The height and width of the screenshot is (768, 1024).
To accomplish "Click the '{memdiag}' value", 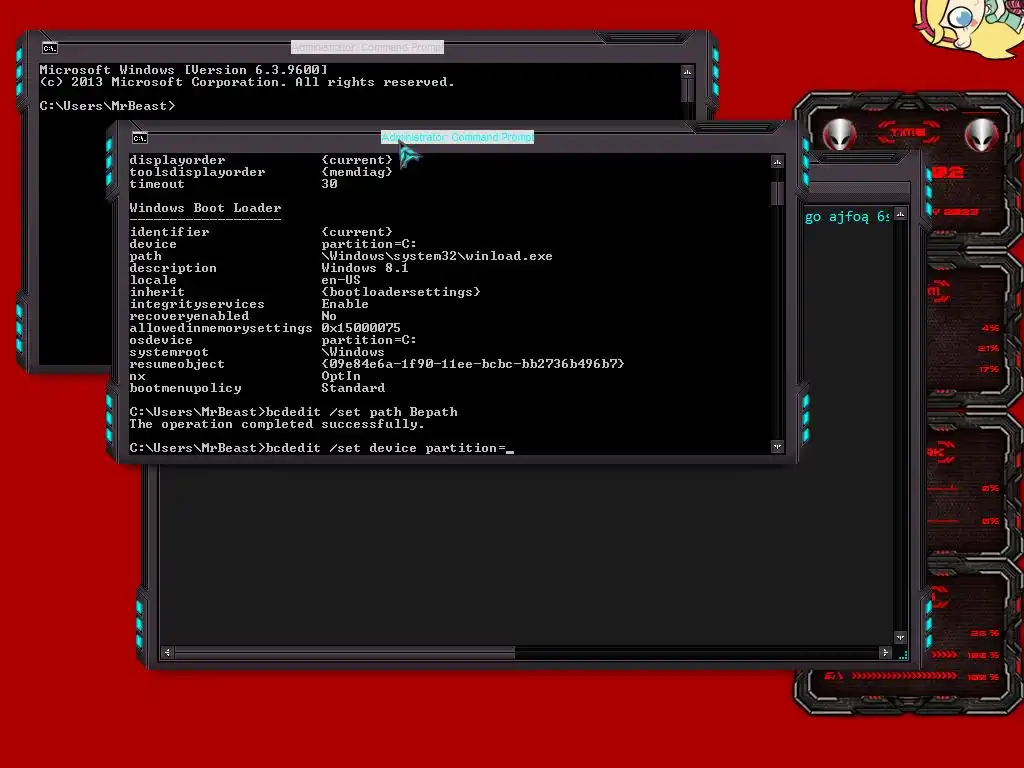I will (x=357, y=172).
